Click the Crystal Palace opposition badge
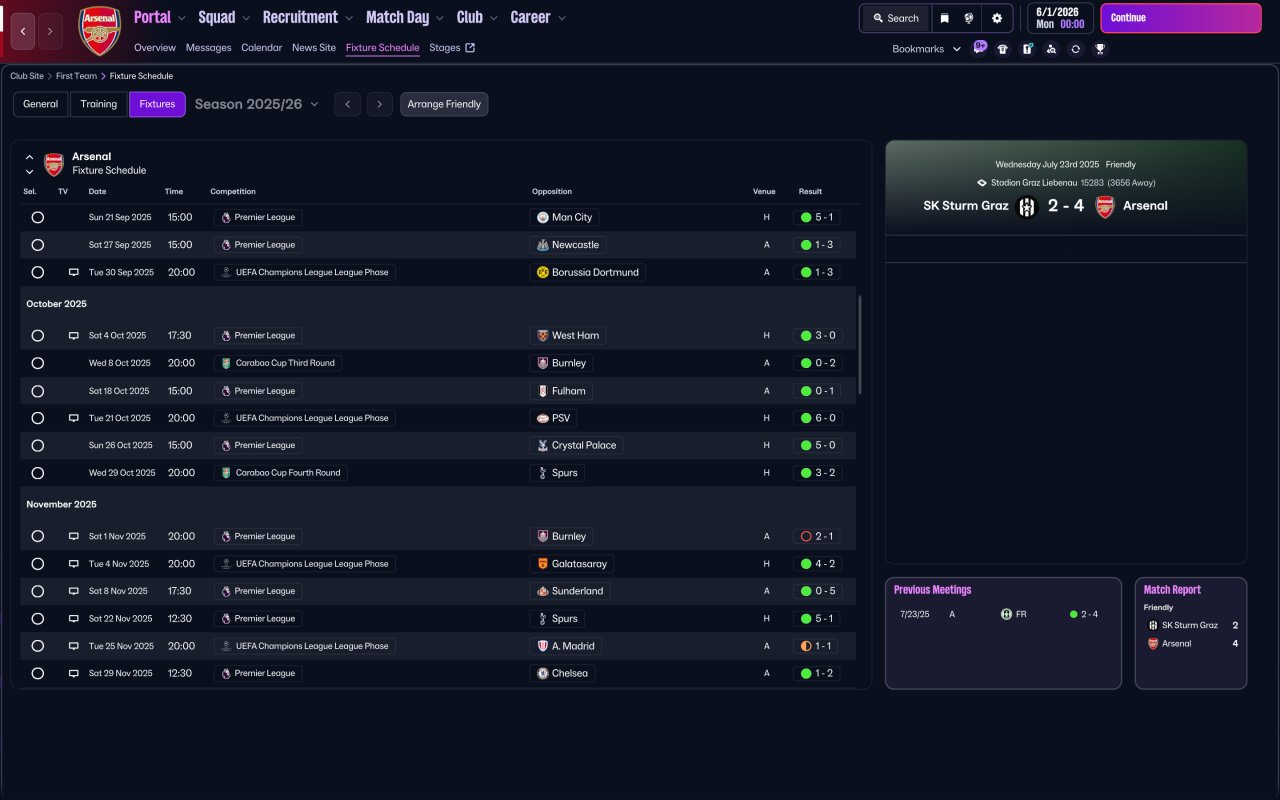The height and width of the screenshot is (800, 1280). [x=543, y=445]
